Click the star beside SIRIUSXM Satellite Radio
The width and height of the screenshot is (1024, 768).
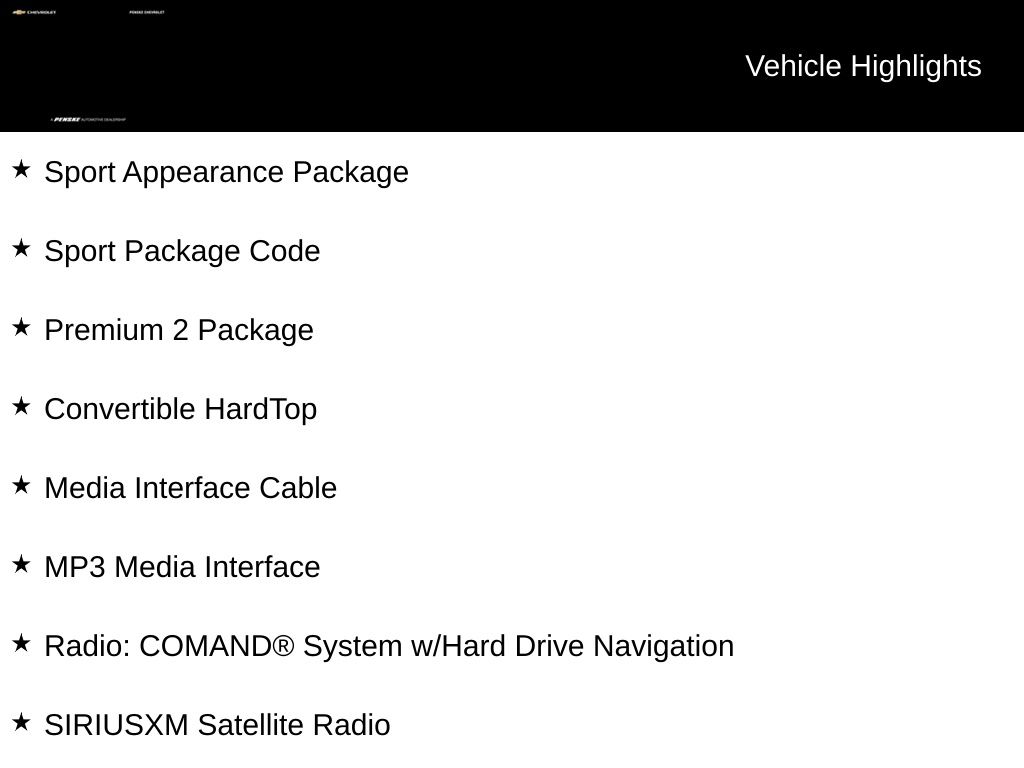21,722
